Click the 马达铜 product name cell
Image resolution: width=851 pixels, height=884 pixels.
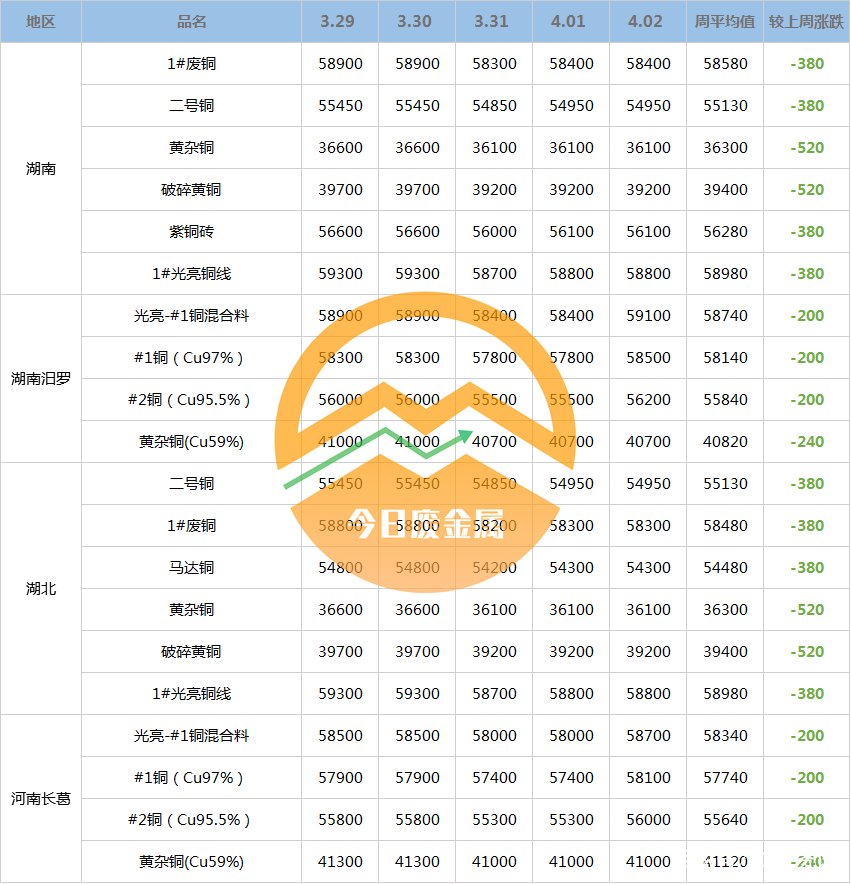tap(191, 567)
